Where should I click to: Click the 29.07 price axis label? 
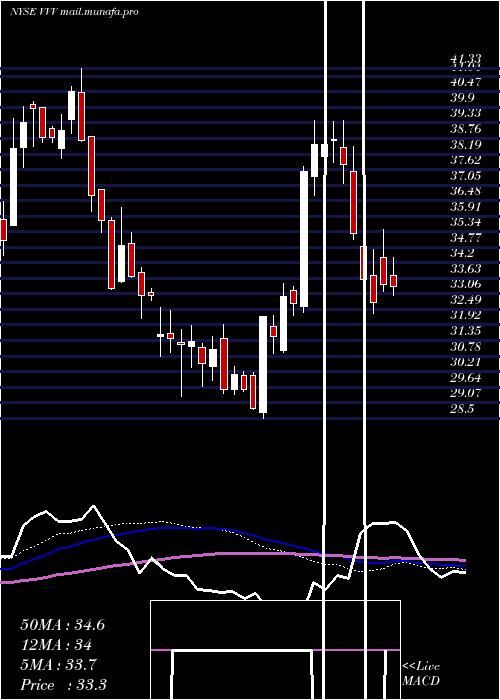465,393
